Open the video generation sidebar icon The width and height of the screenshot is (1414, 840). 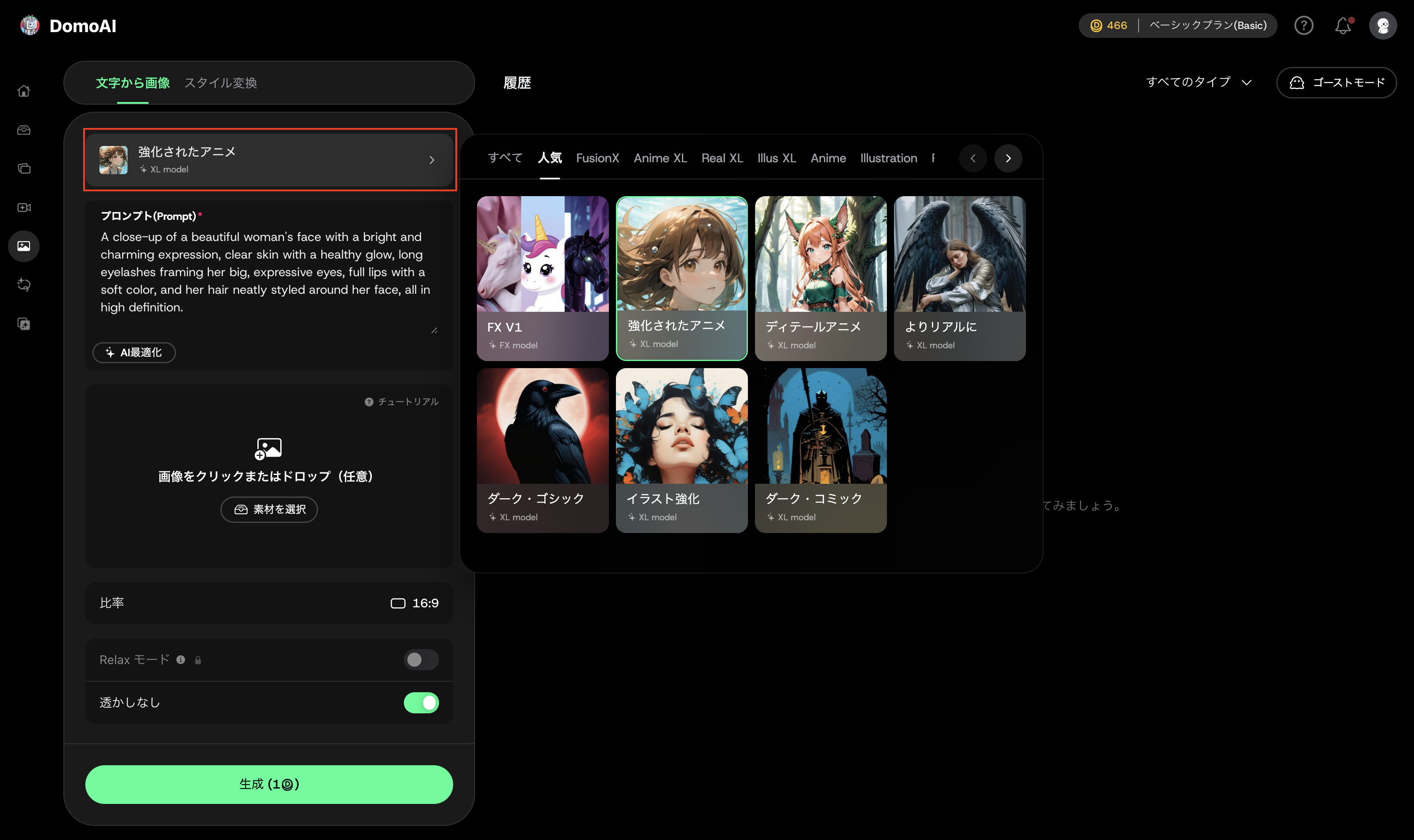(x=24, y=208)
